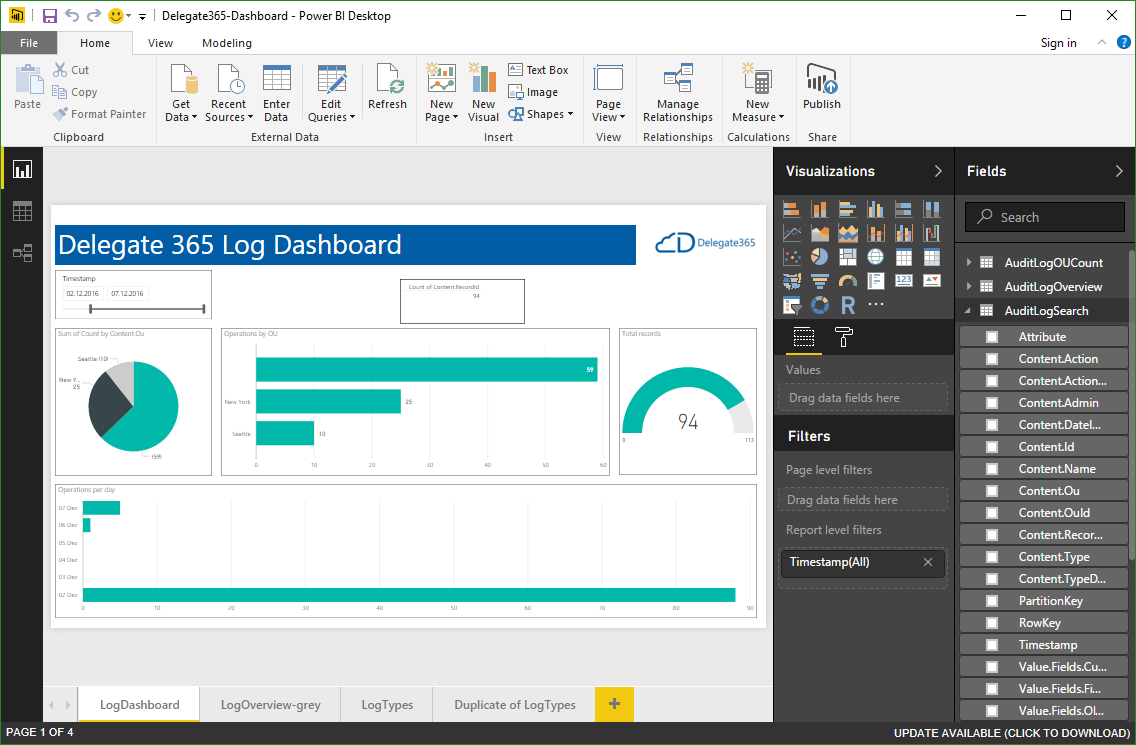Click the Fields search box
The height and width of the screenshot is (745, 1136).
(x=1045, y=217)
